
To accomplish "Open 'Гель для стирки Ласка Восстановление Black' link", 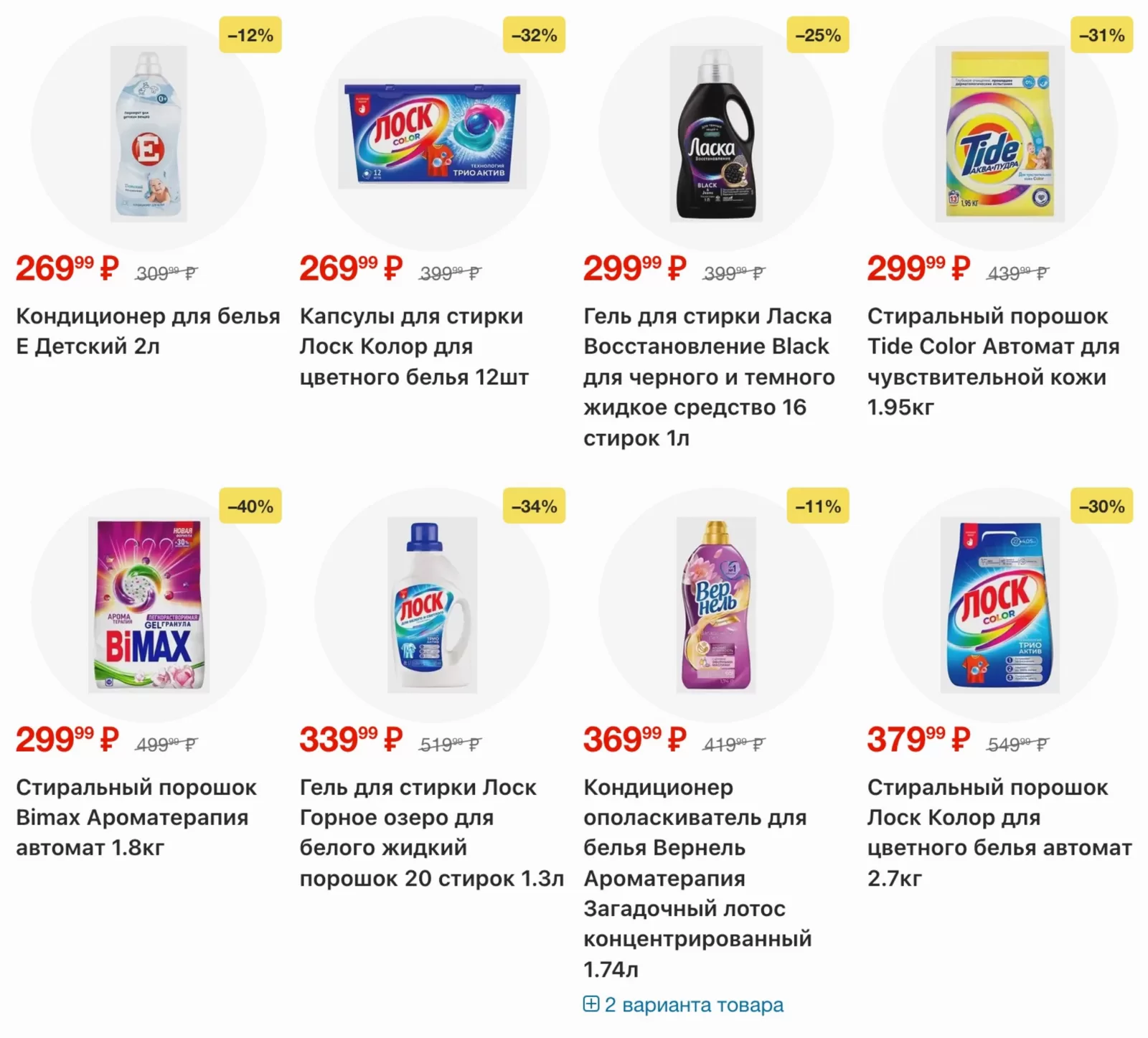I will (709, 377).
